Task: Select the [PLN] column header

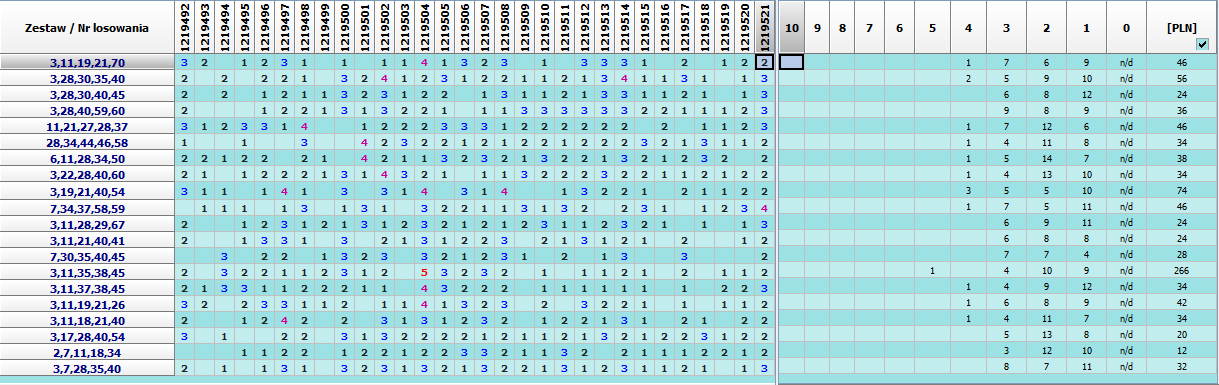Action: [x=1180, y=28]
